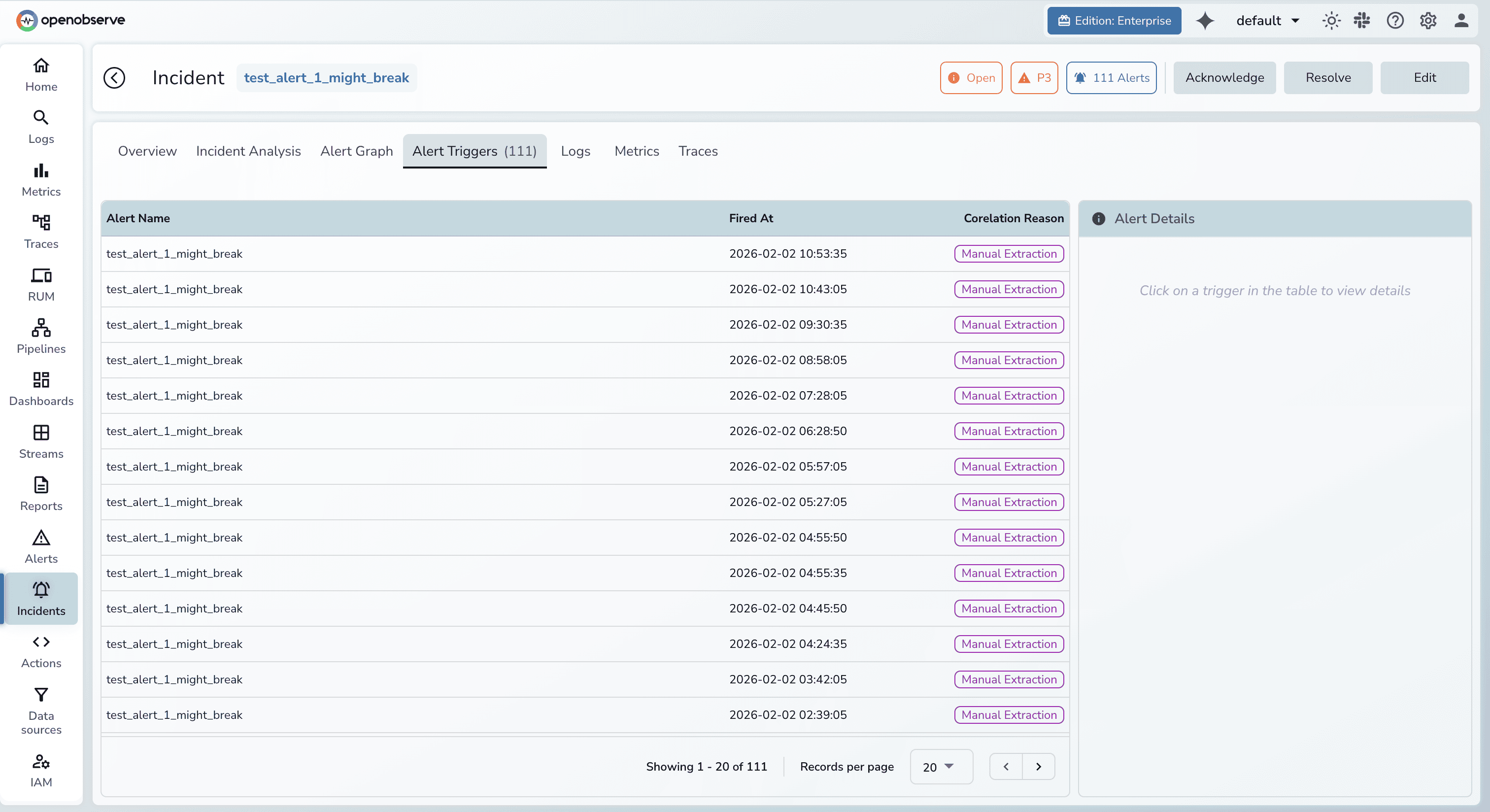Navigate to Pipelines via sidebar icon

pyautogui.click(x=40, y=336)
